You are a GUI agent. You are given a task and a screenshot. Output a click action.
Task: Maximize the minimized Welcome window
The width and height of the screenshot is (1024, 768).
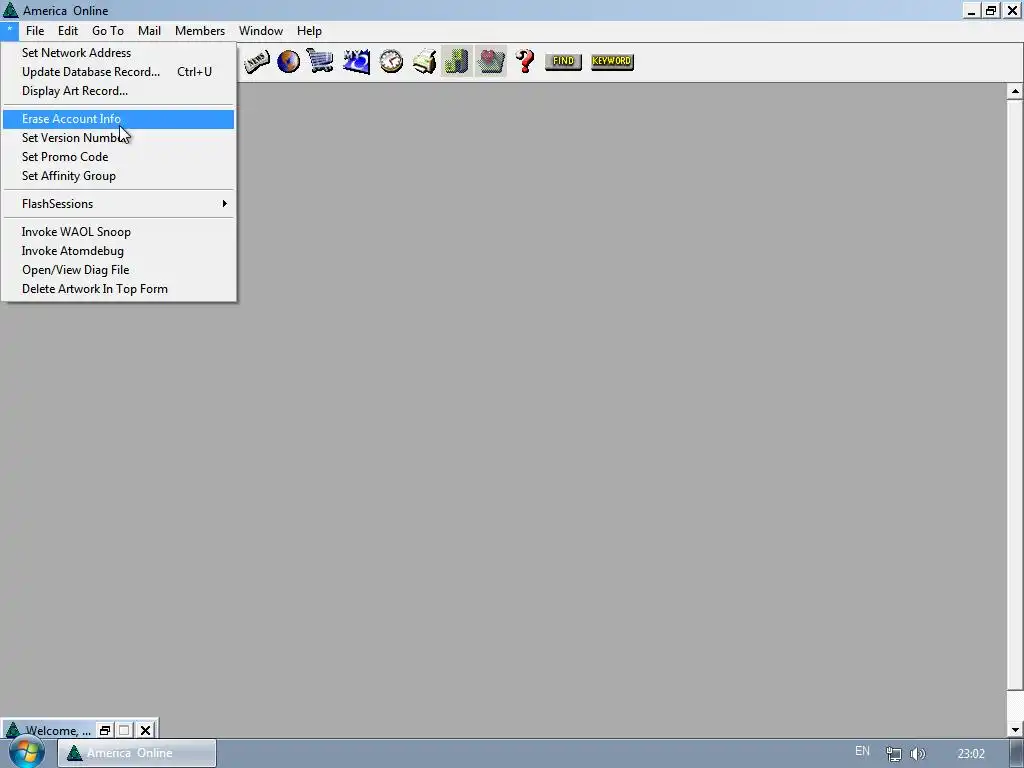pos(124,730)
